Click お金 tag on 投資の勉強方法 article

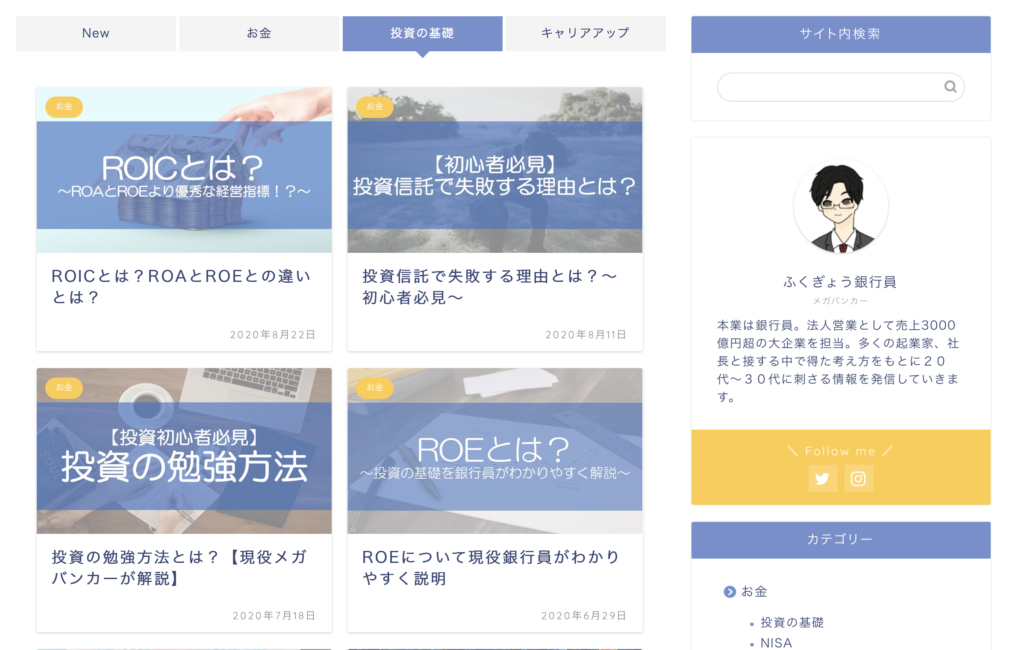click(64, 387)
